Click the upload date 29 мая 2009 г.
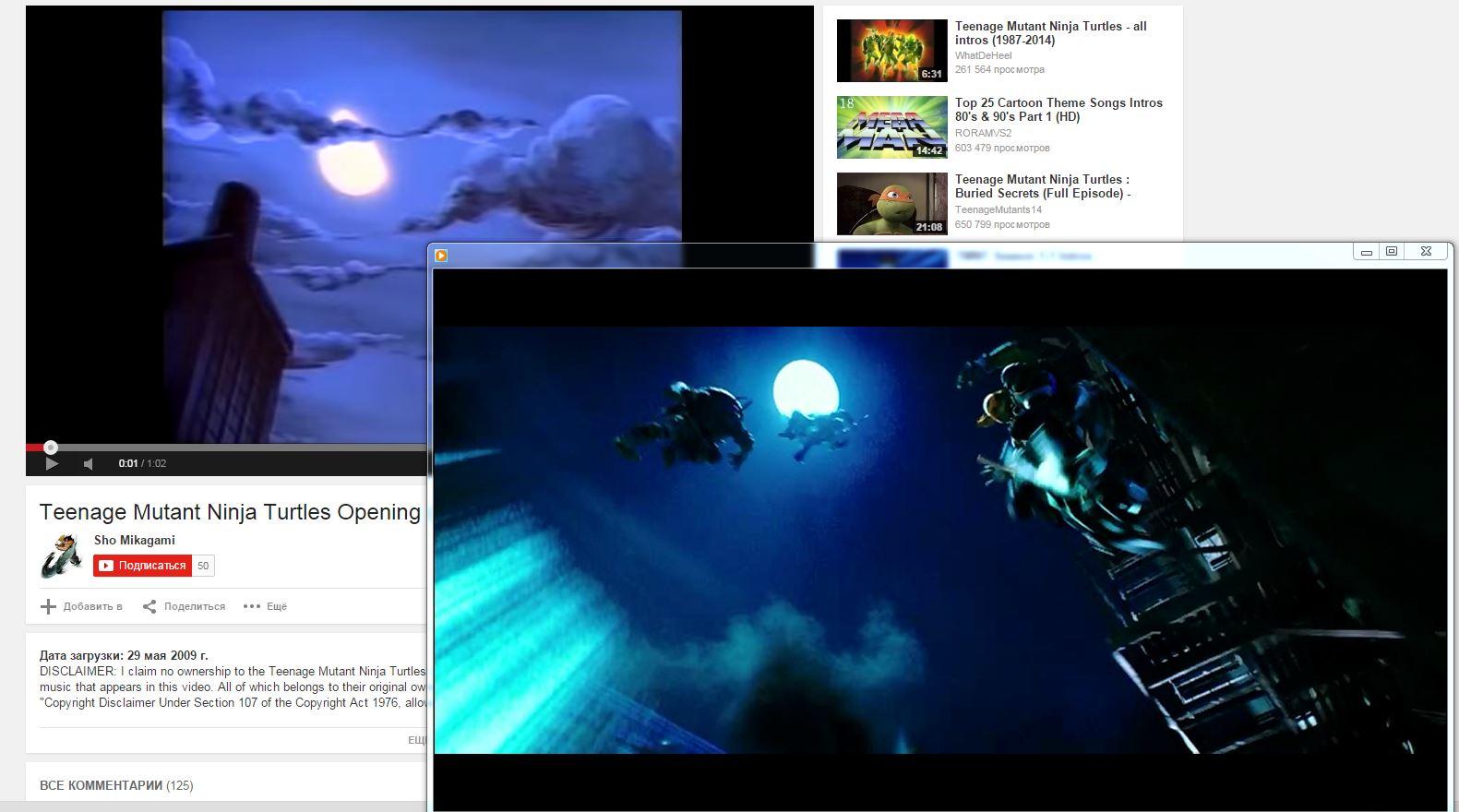The width and height of the screenshot is (1459, 812). point(168,656)
